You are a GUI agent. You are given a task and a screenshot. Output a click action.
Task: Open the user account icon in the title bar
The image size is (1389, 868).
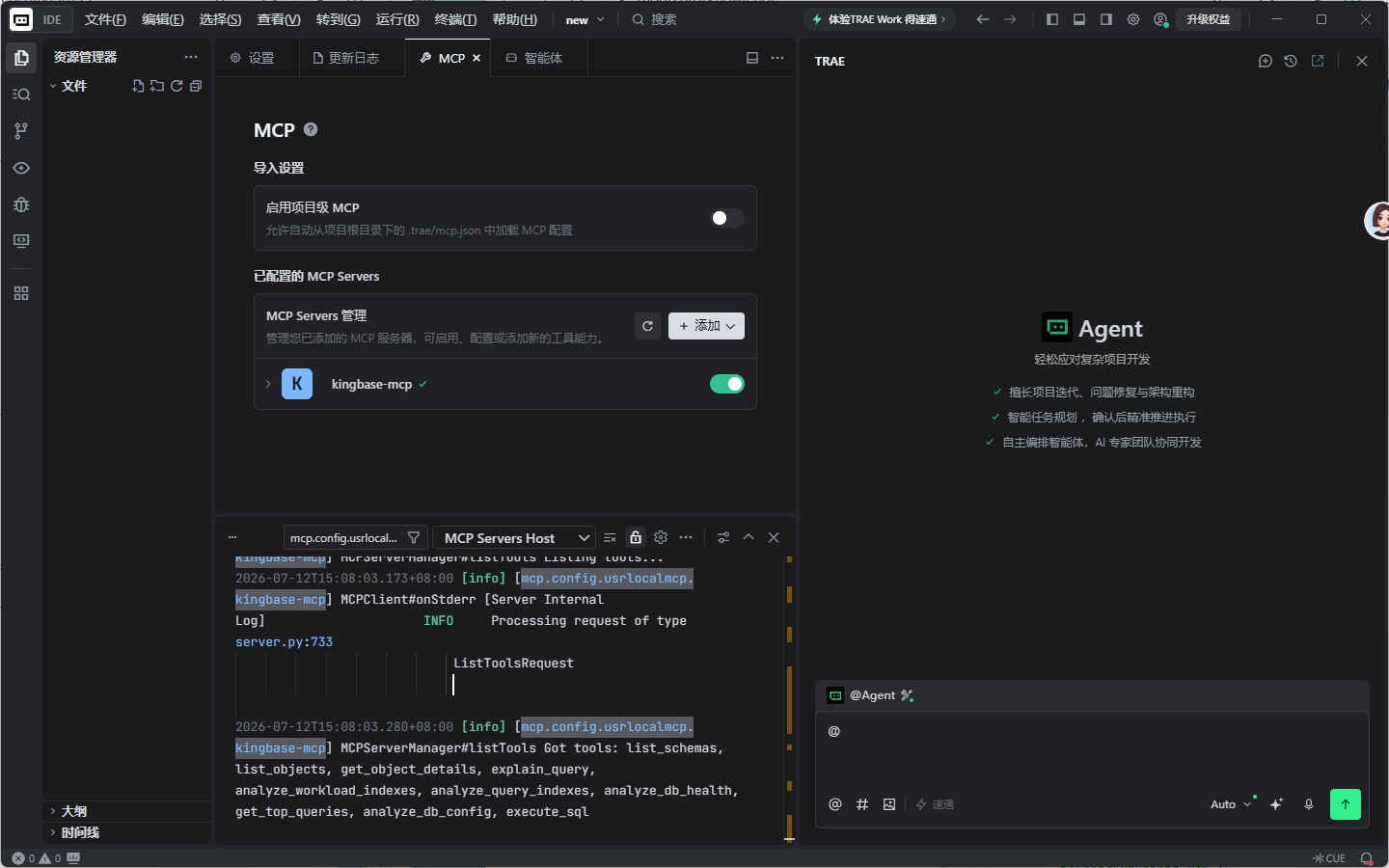click(x=1160, y=19)
